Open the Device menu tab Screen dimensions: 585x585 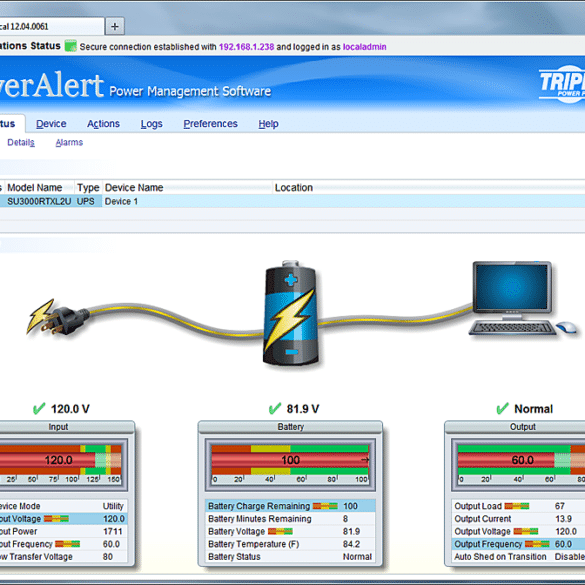pyautogui.click(x=51, y=124)
